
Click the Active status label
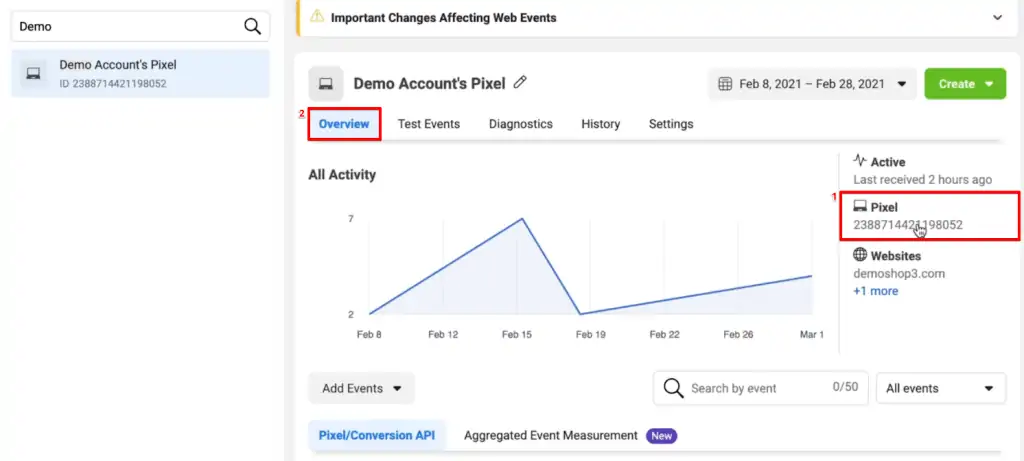[888, 162]
